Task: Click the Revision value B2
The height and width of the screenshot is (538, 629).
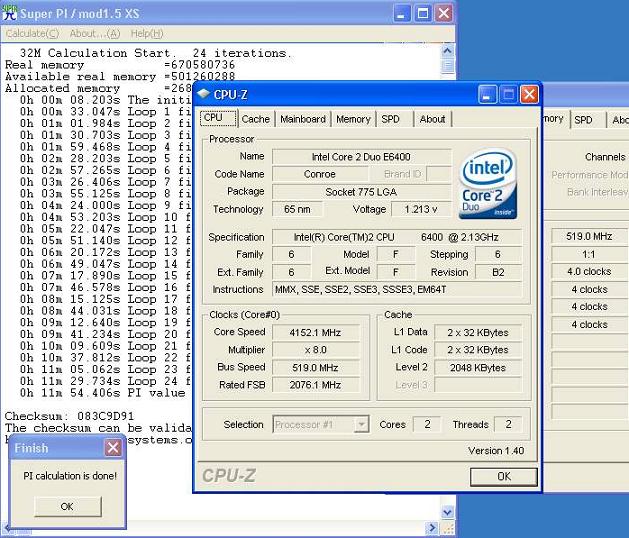Action: point(498,272)
